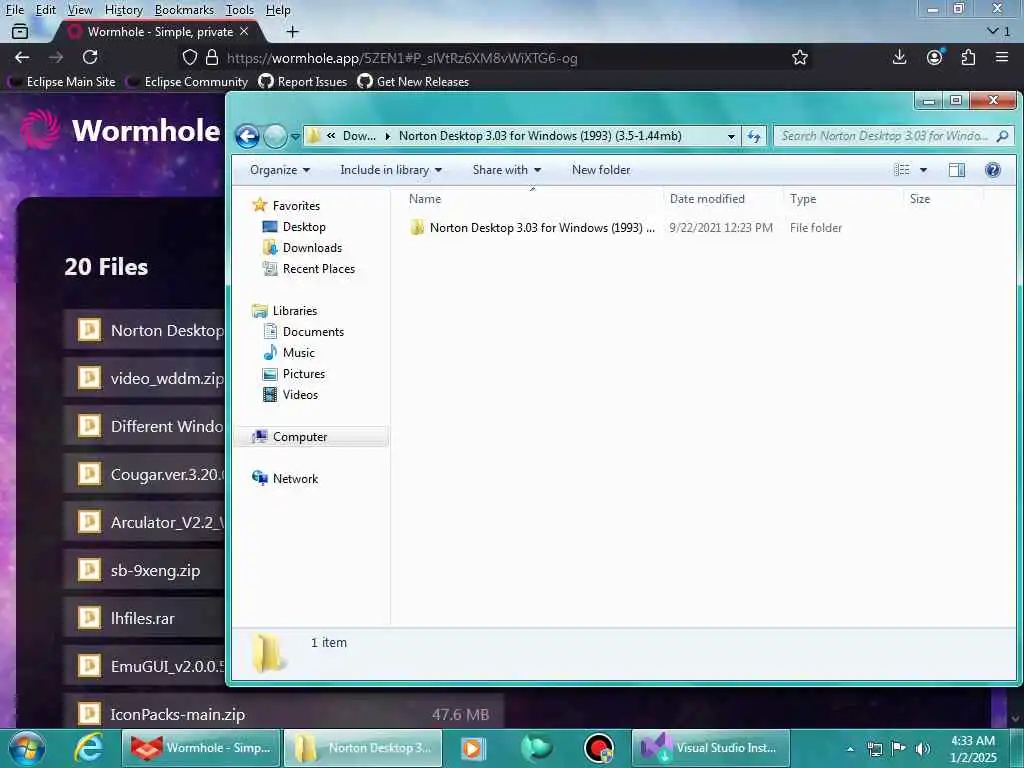Image resolution: width=1024 pixels, height=768 pixels.
Task: Open Tools menu in Firefox
Action: [240, 10]
